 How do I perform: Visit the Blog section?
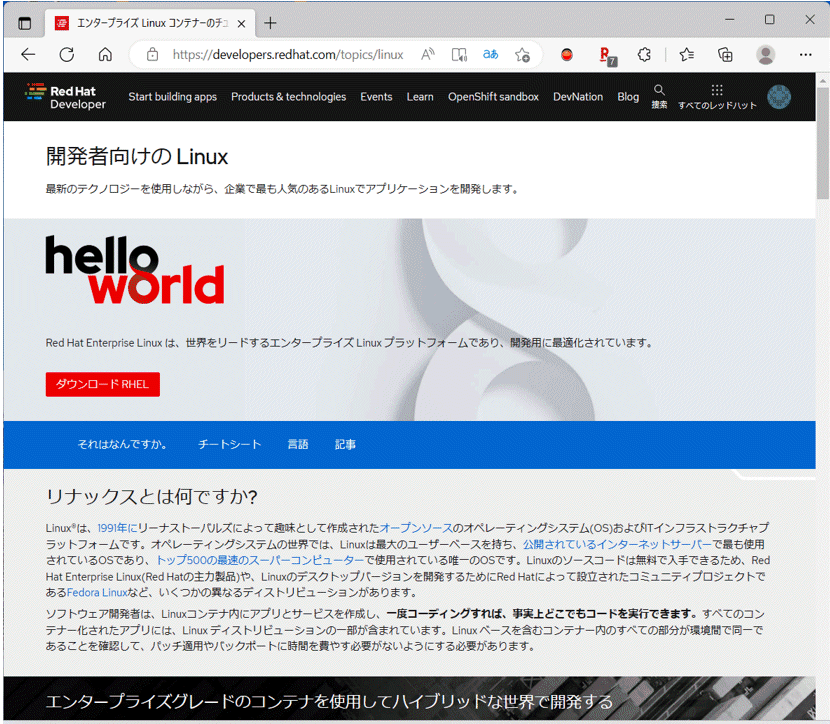[628, 97]
